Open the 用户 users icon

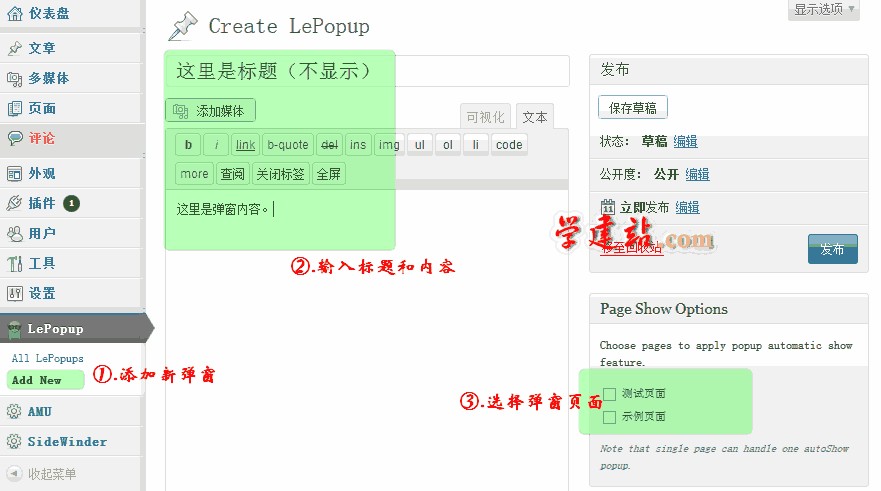[15, 233]
